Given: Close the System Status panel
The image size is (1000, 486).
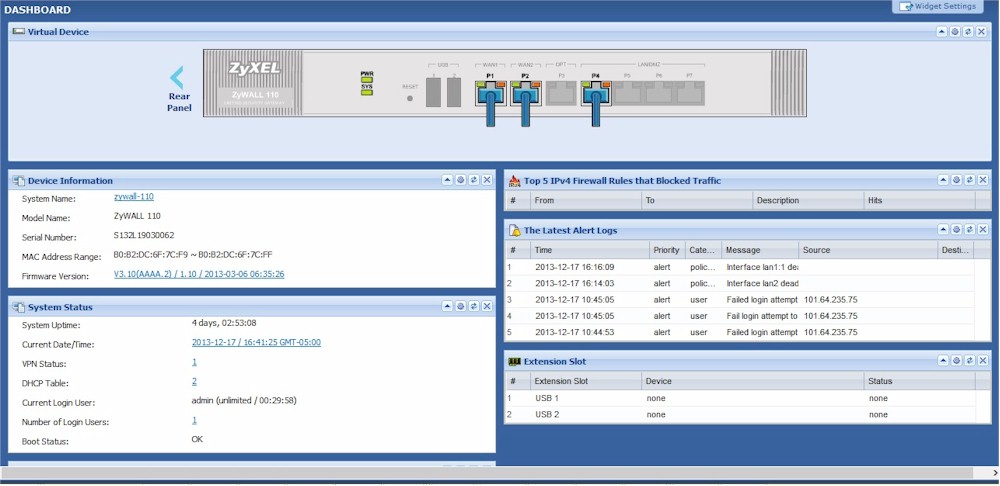Looking at the screenshot, I should click(487, 306).
